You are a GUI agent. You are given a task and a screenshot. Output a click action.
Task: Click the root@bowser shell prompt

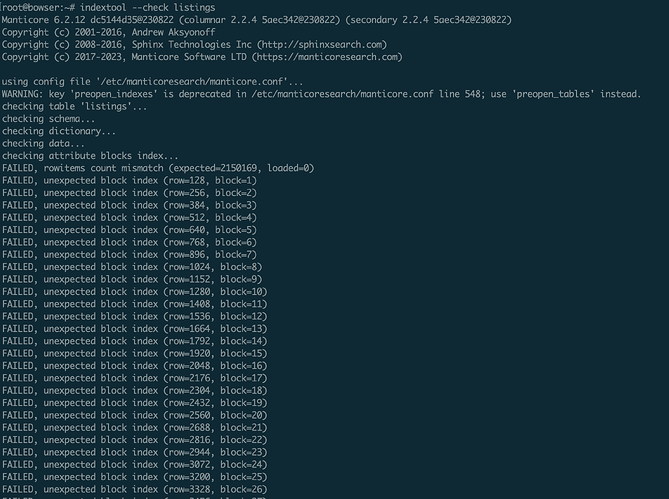(38, 8)
